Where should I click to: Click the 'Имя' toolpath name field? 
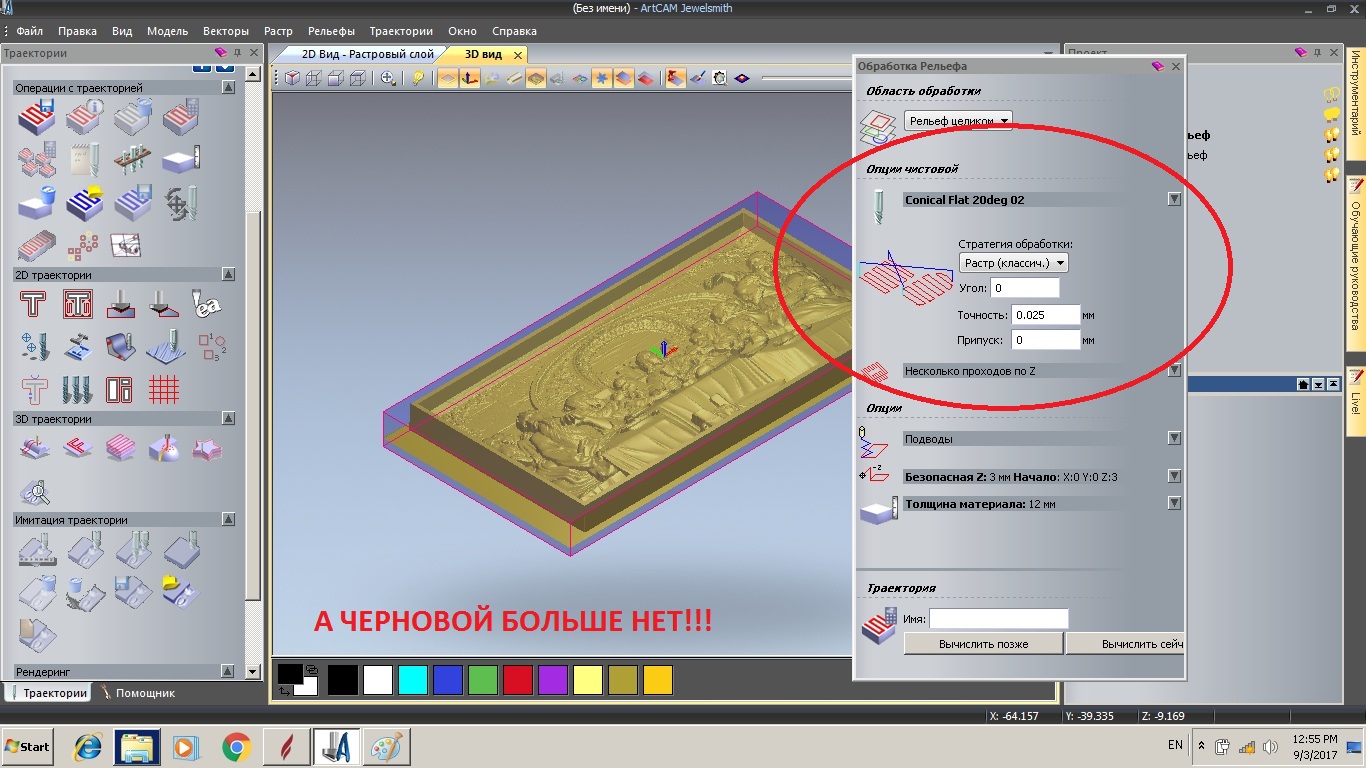click(x=999, y=619)
